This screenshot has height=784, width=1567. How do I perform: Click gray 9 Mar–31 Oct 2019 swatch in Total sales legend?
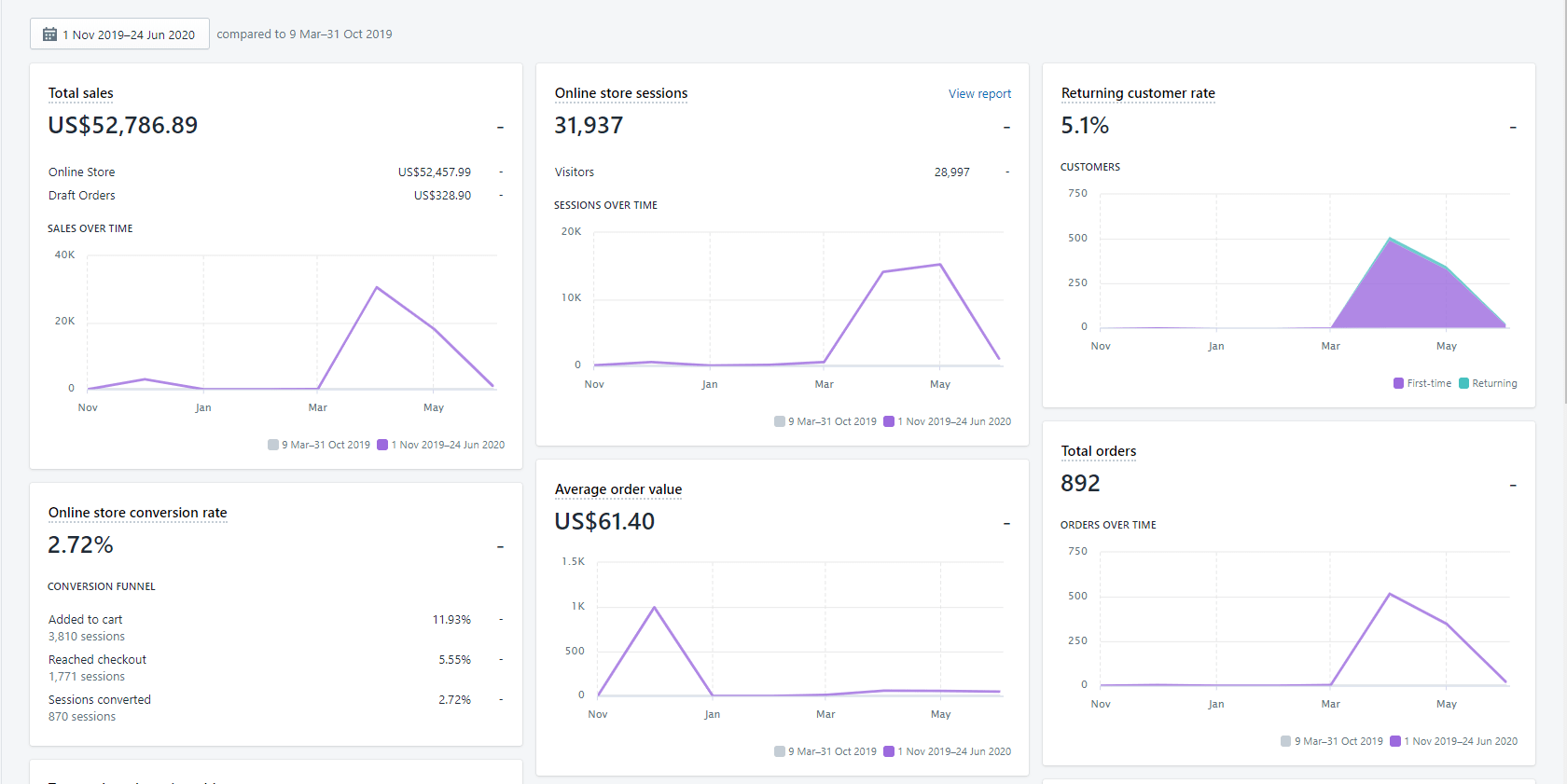273,445
